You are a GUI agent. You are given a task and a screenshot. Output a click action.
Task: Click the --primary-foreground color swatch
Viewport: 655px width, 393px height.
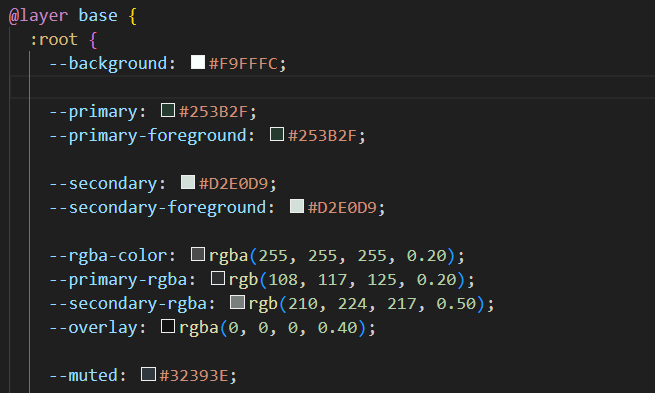pos(277,134)
